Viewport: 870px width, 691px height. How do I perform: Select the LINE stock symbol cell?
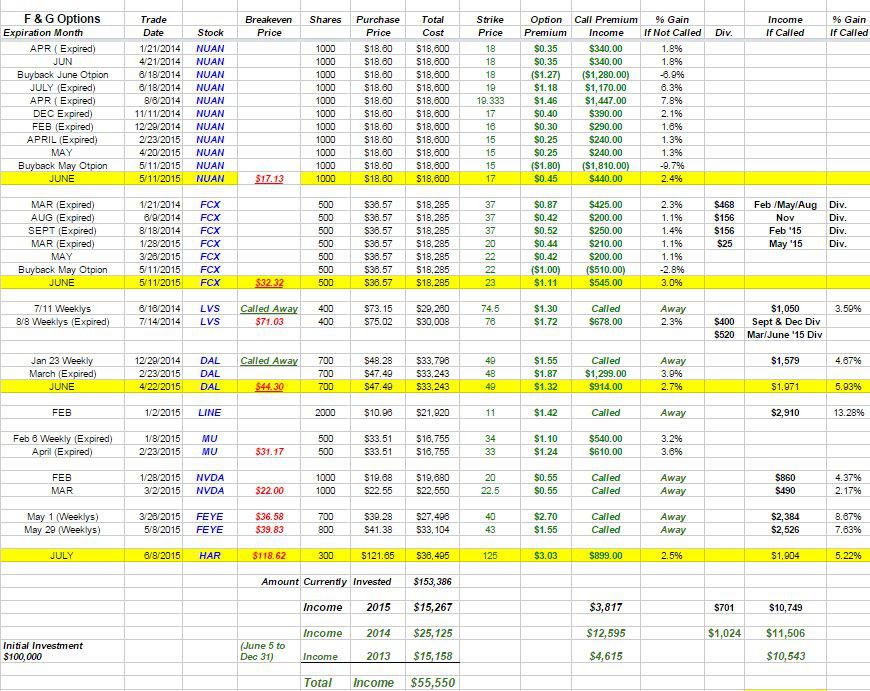210,413
